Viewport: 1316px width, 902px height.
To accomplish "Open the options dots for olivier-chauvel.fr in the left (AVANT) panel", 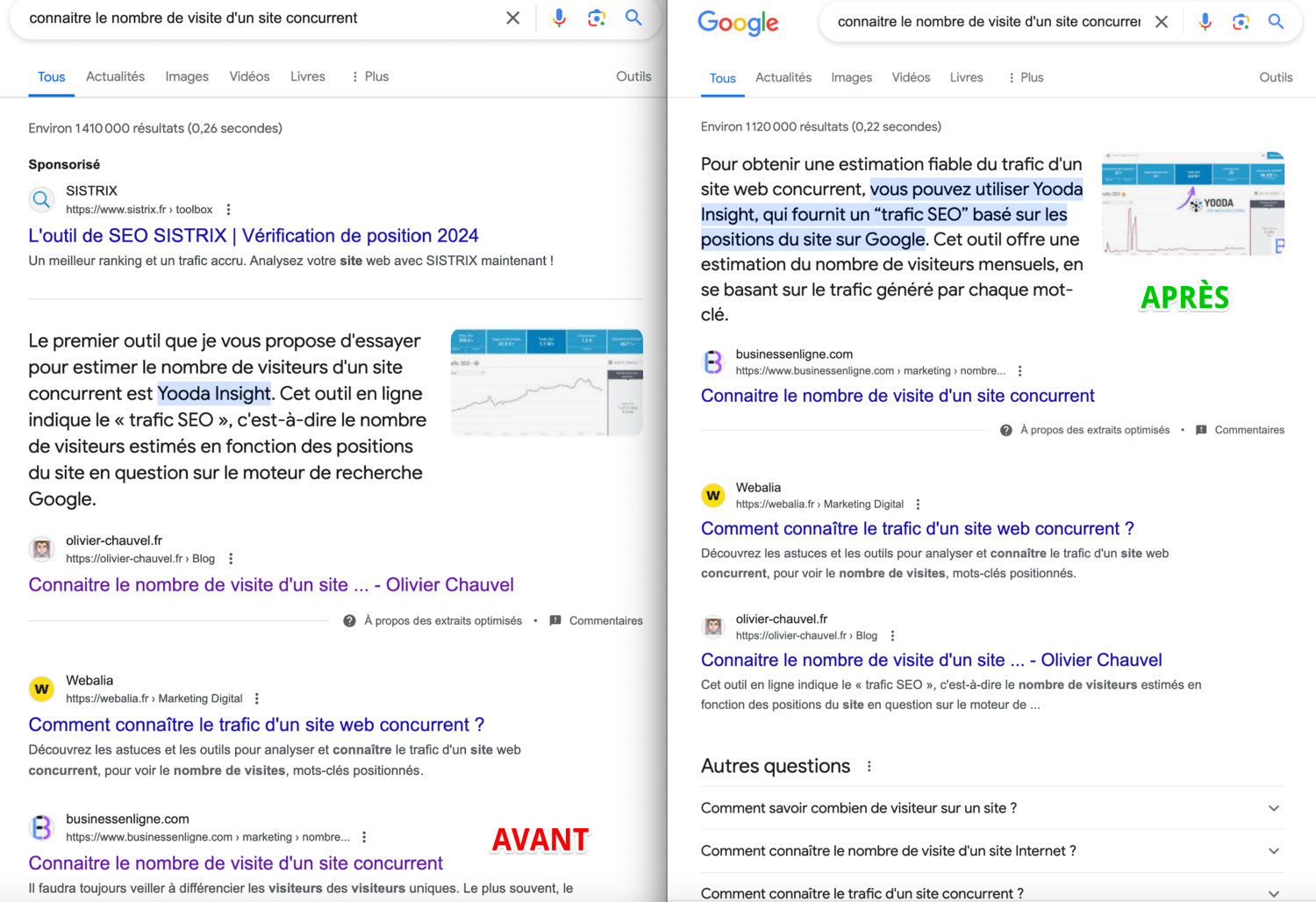I will pyautogui.click(x=231, y=559).
